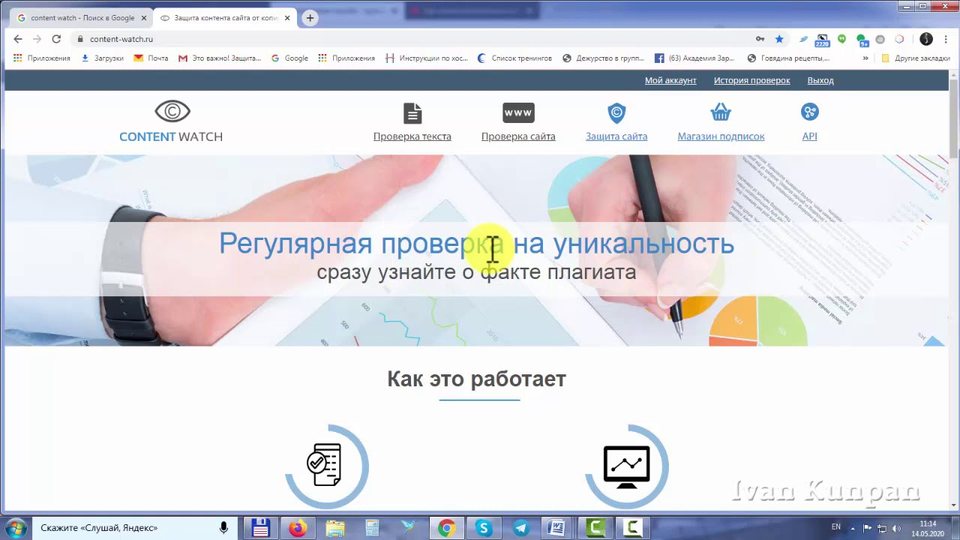The image size is (960, 540).
Task: Open Firefox from the taskbar
Action: 298,527
